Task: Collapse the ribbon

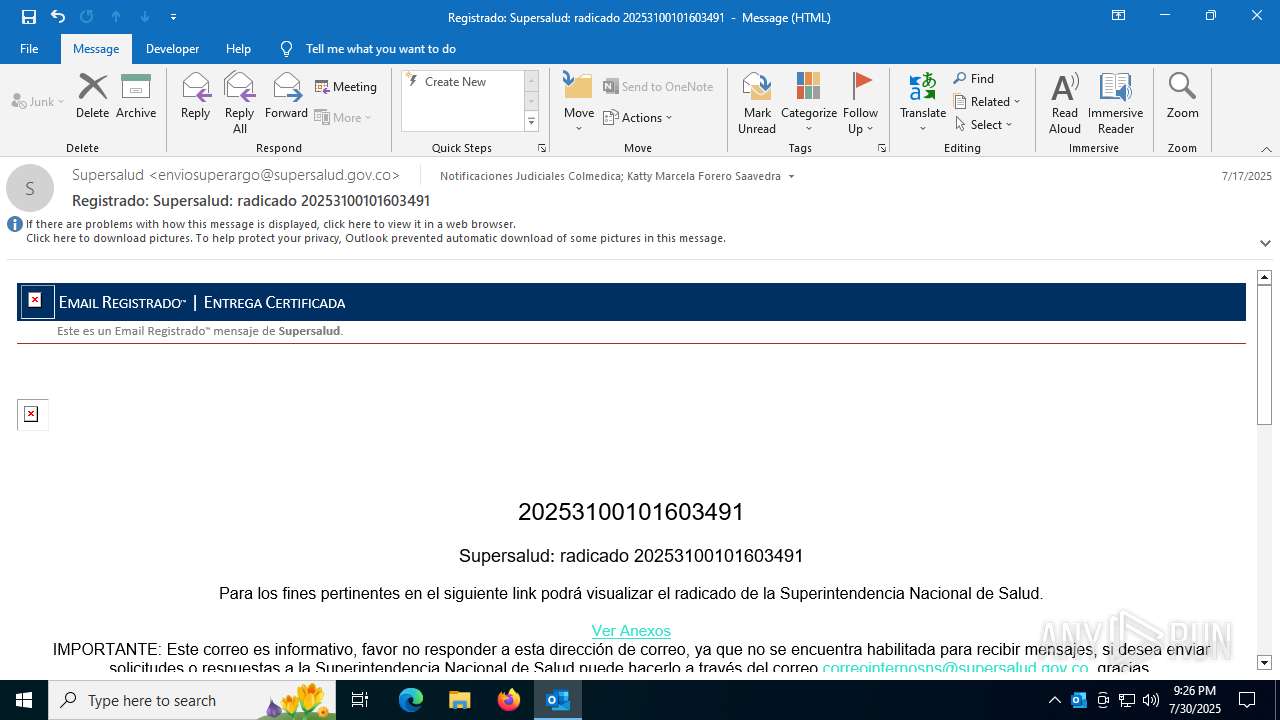Action: click(1266, 149)
